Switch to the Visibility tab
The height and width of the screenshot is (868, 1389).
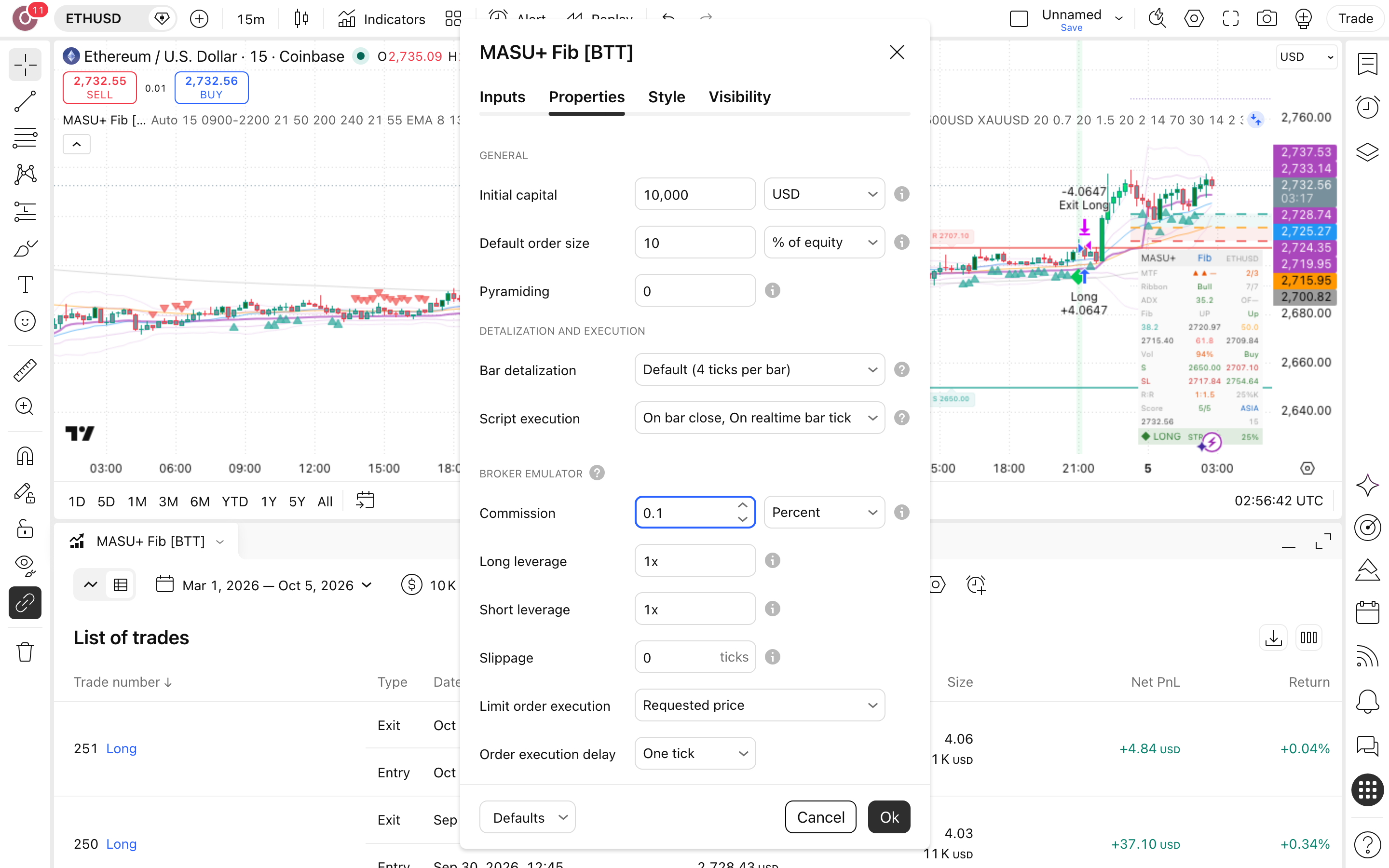pos(739,97)
